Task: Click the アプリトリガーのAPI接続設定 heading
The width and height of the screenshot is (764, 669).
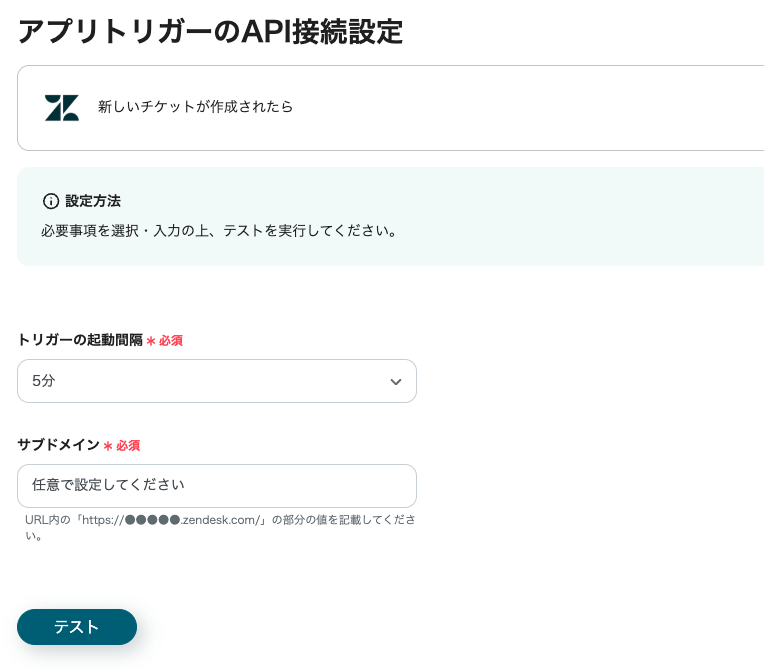Action: [210, 32]
